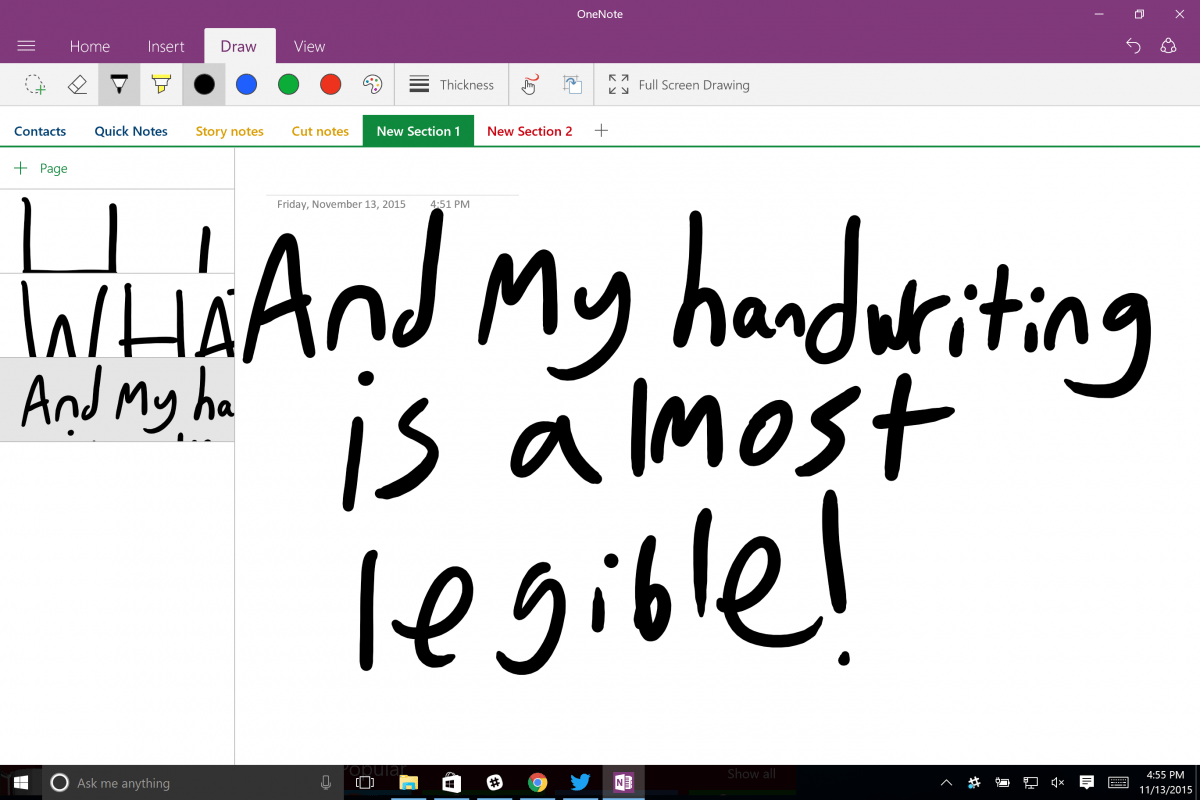Create a new Page
The image size is (1200, 800).
pos(41,168)
